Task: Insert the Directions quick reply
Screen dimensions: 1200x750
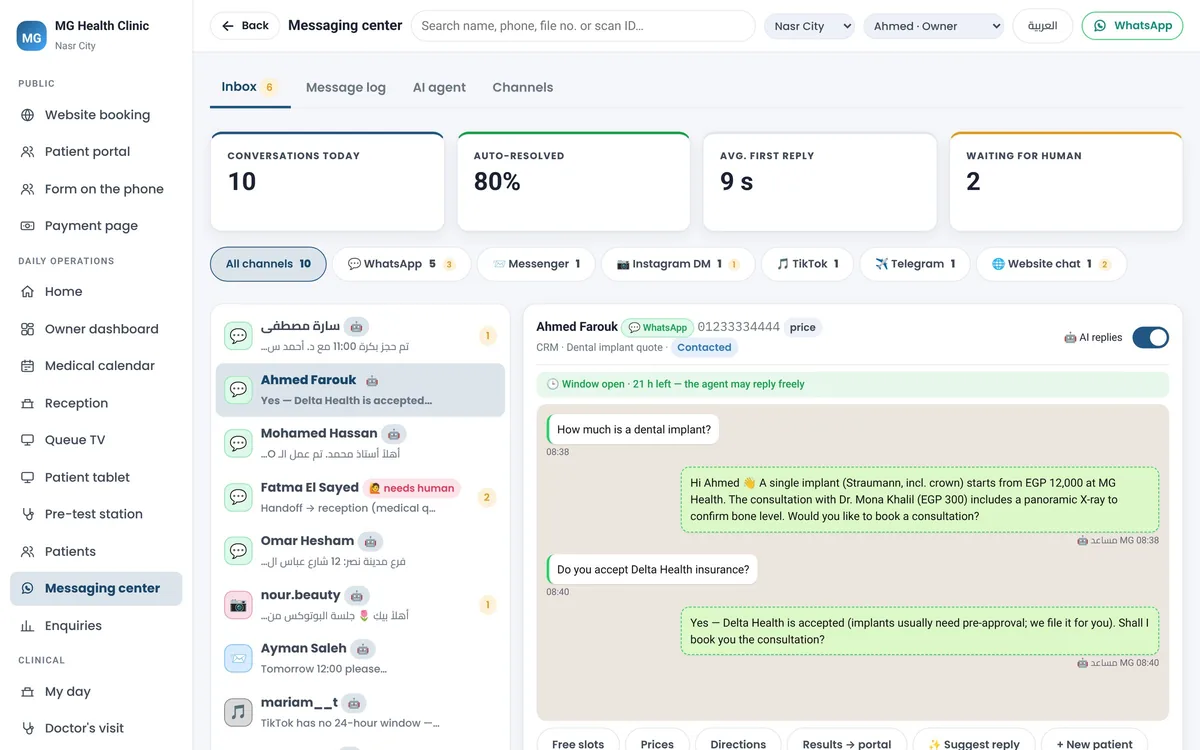Action: pyautogui.click(x=738, y=742)
